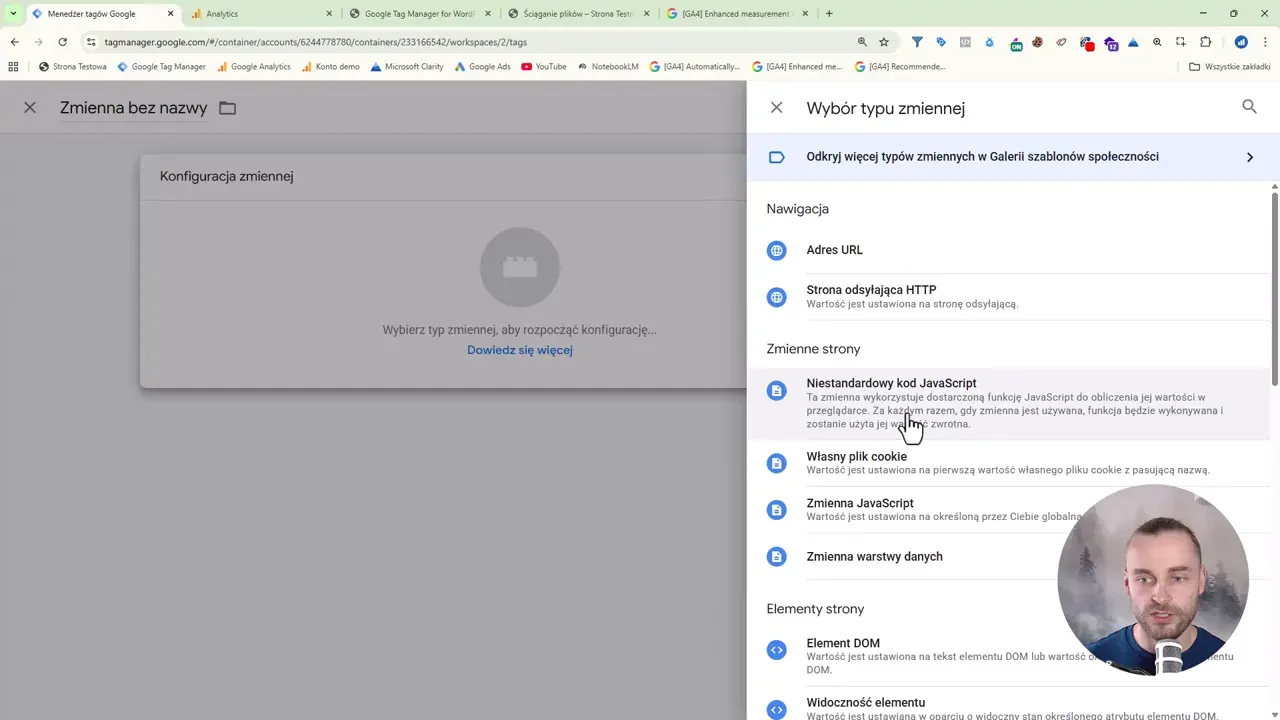Viewport: 1280px width, 720px height.
Task: Click the address bar URL
Action: (x=315, y=42)
